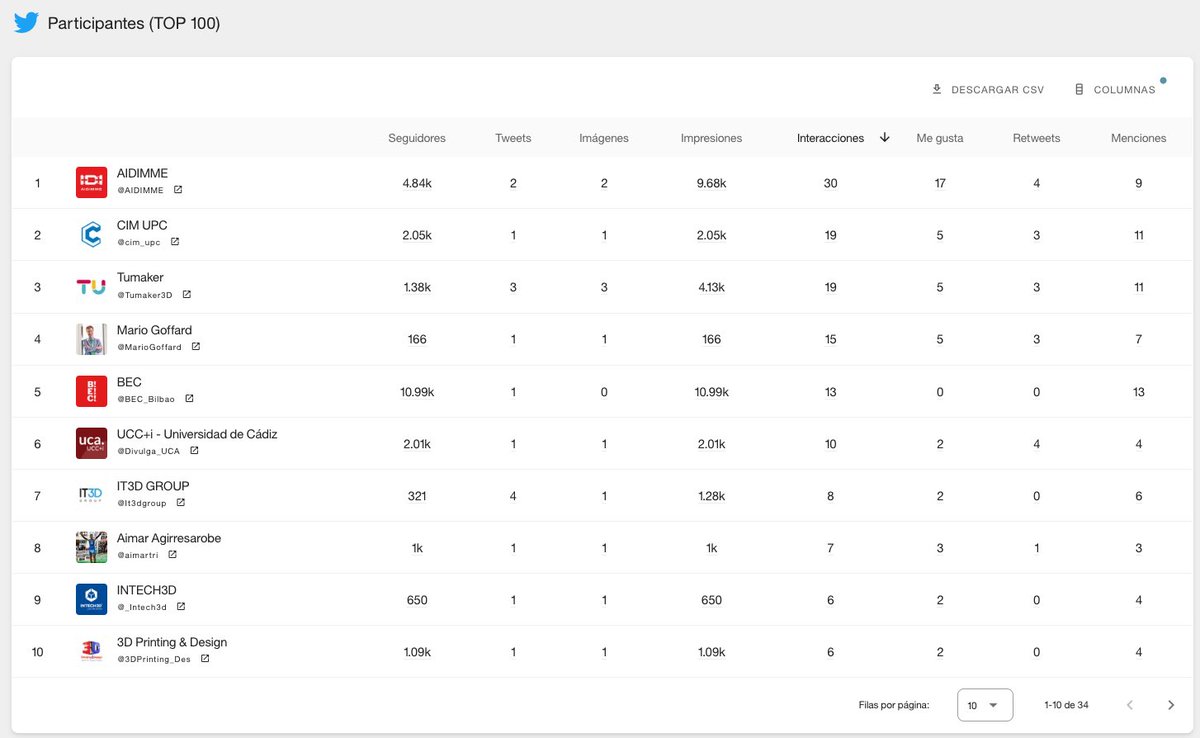1200x738 pixels.
Task: Click the sort arrow on the Interacciones column
Action: tap(884, 138)
